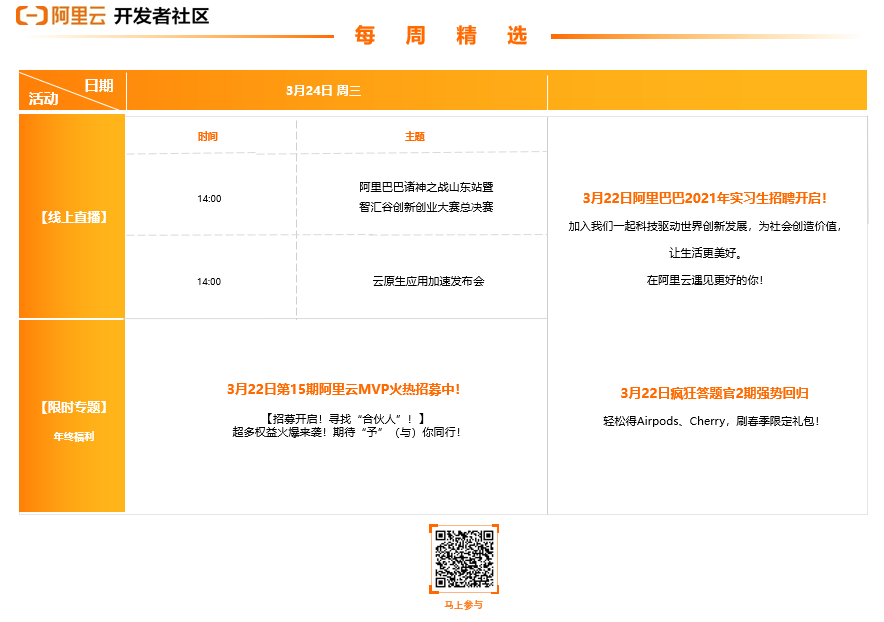This screenshot has width=884, height=622.
Task: Open 3月22日阿里巴巴2021年实习生招聘开启 headline
Action: click(x=705, y=198)
